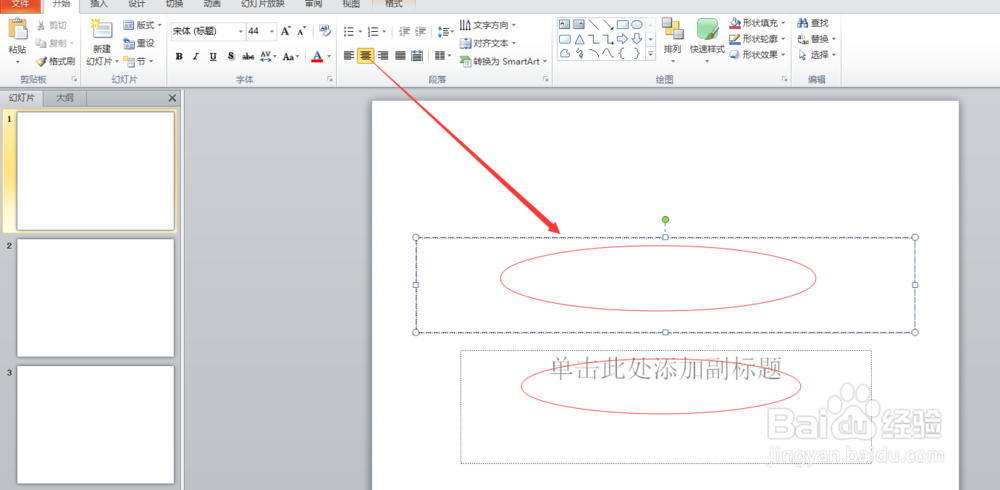Toggle right text alignment
Viewport: 1000px width, 490px height.
click(x=383, y=56)
